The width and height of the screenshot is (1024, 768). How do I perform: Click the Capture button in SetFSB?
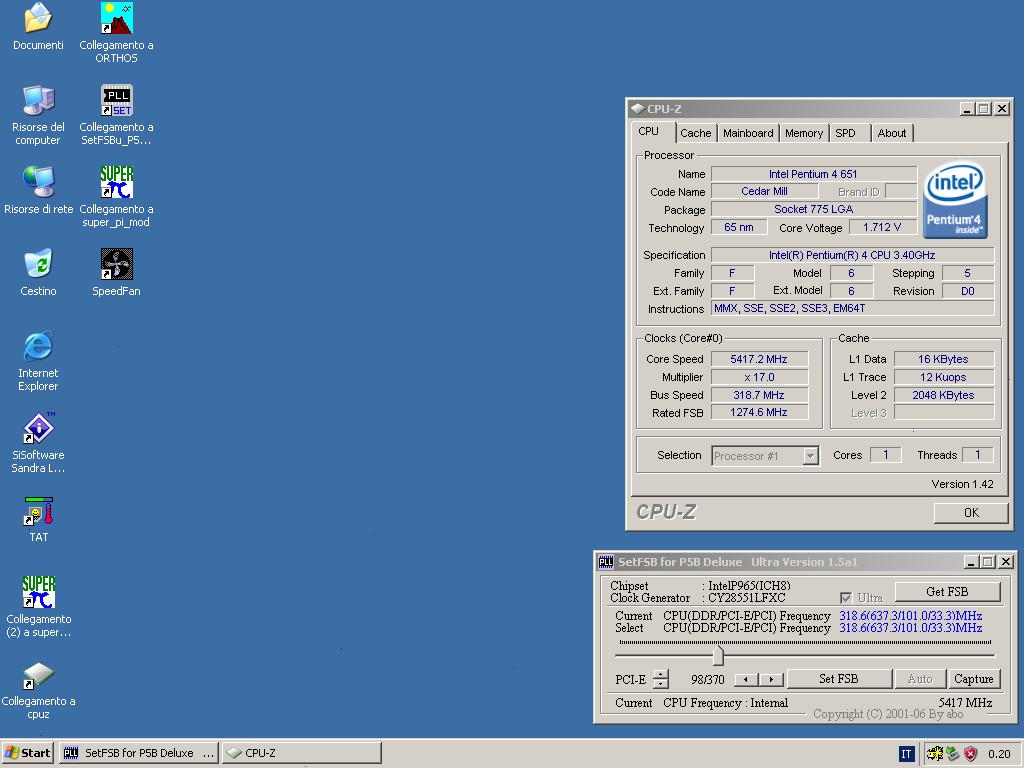tap(974, 679)
